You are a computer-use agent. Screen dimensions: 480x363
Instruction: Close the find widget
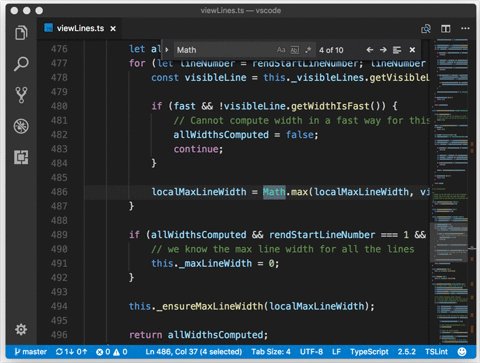coord(412,50)
